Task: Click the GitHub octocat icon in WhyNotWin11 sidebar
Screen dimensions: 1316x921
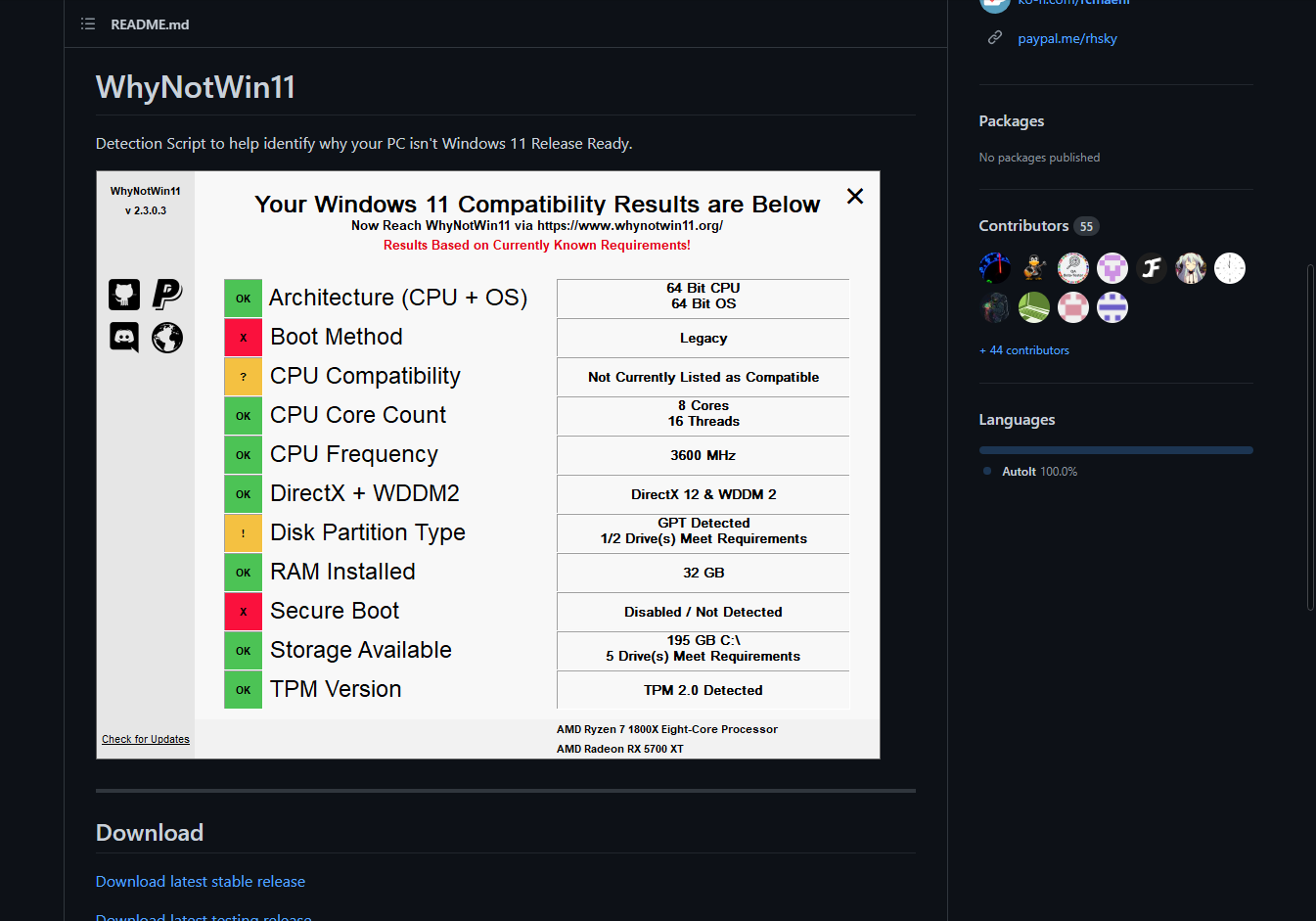Action: click(x=124, y=294)
